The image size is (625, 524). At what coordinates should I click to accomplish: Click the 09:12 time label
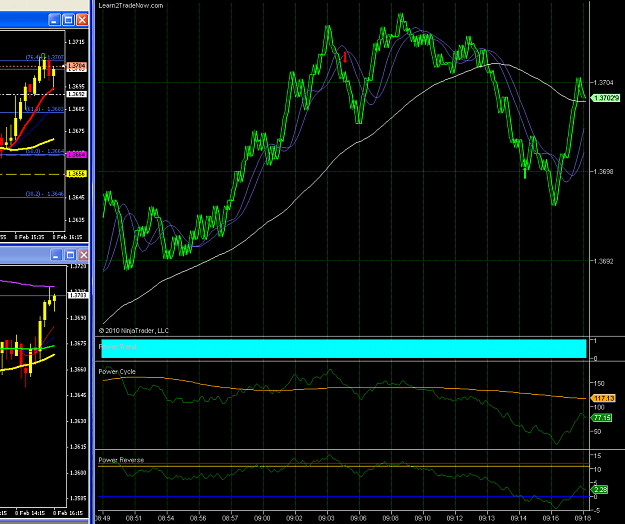point(454,518)
